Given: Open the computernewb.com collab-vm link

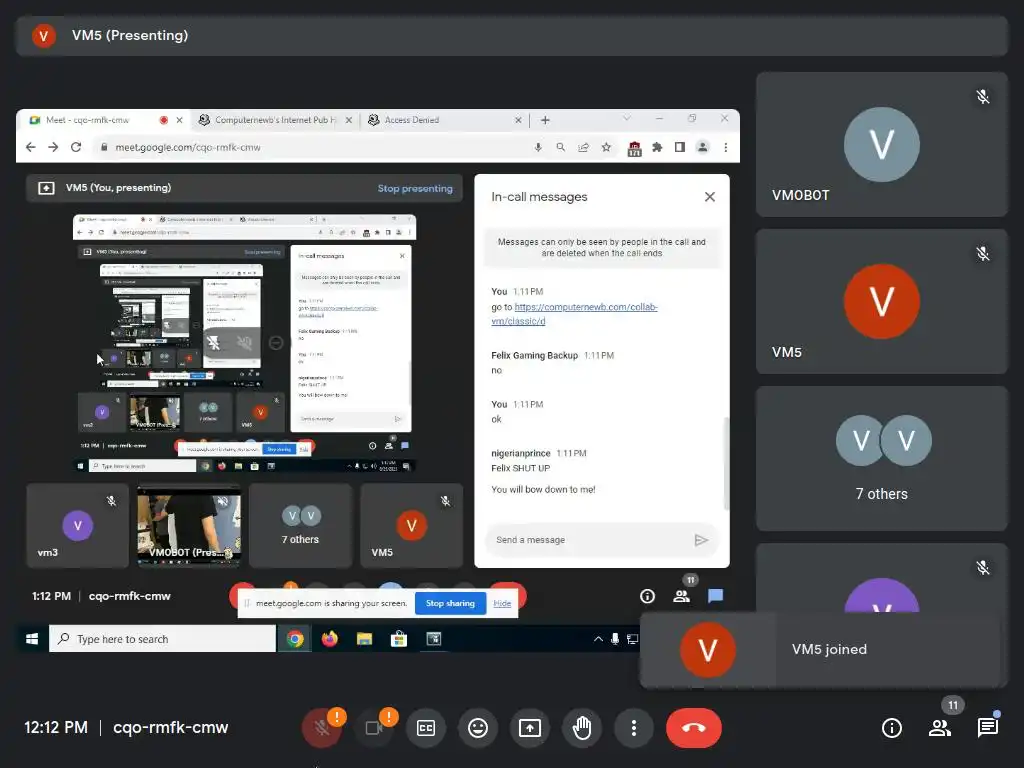Looking at the screenshot, I should pos(574,314).
